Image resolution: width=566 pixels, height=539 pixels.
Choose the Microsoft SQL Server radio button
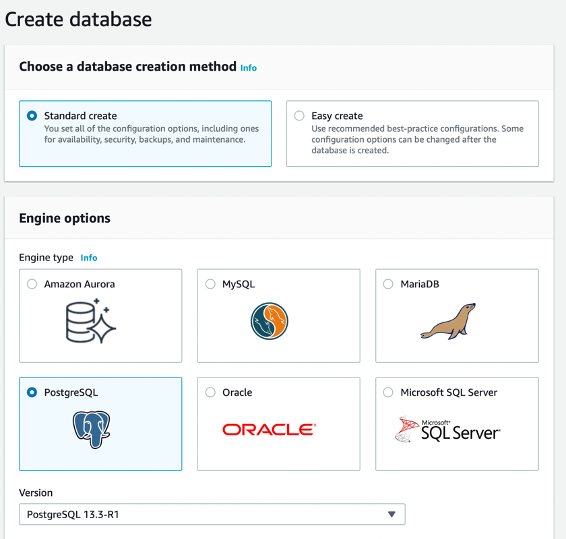pyautogui.click(x=388, y=392)
